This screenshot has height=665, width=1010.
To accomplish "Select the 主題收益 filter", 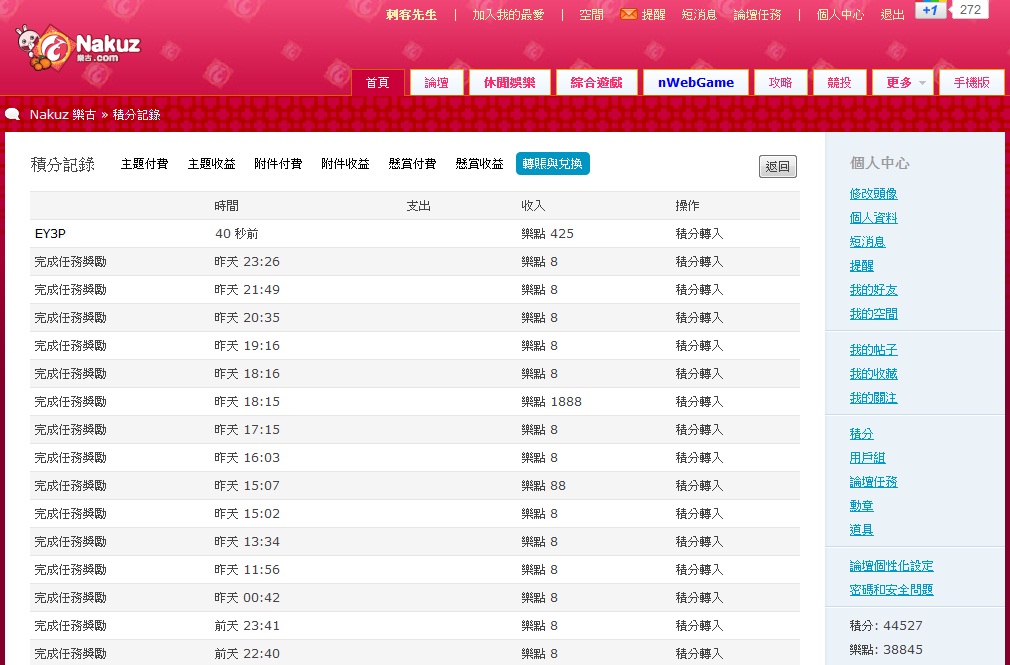I will (211, 164).
